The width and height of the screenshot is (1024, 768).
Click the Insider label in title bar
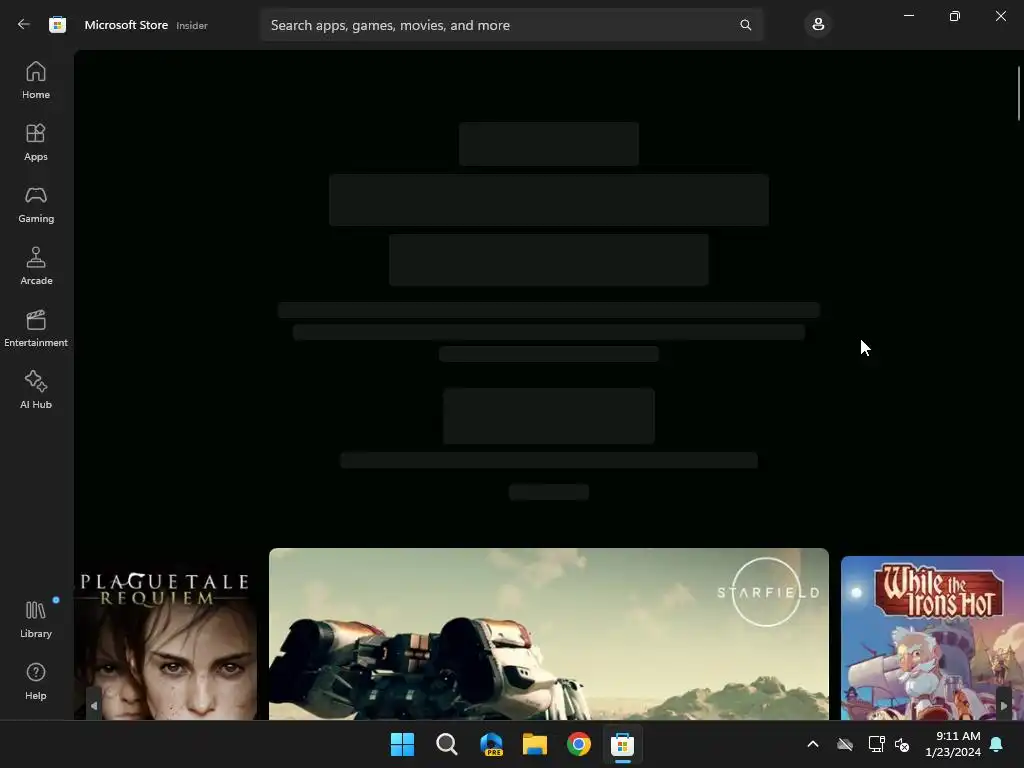[x=192, y=25]
